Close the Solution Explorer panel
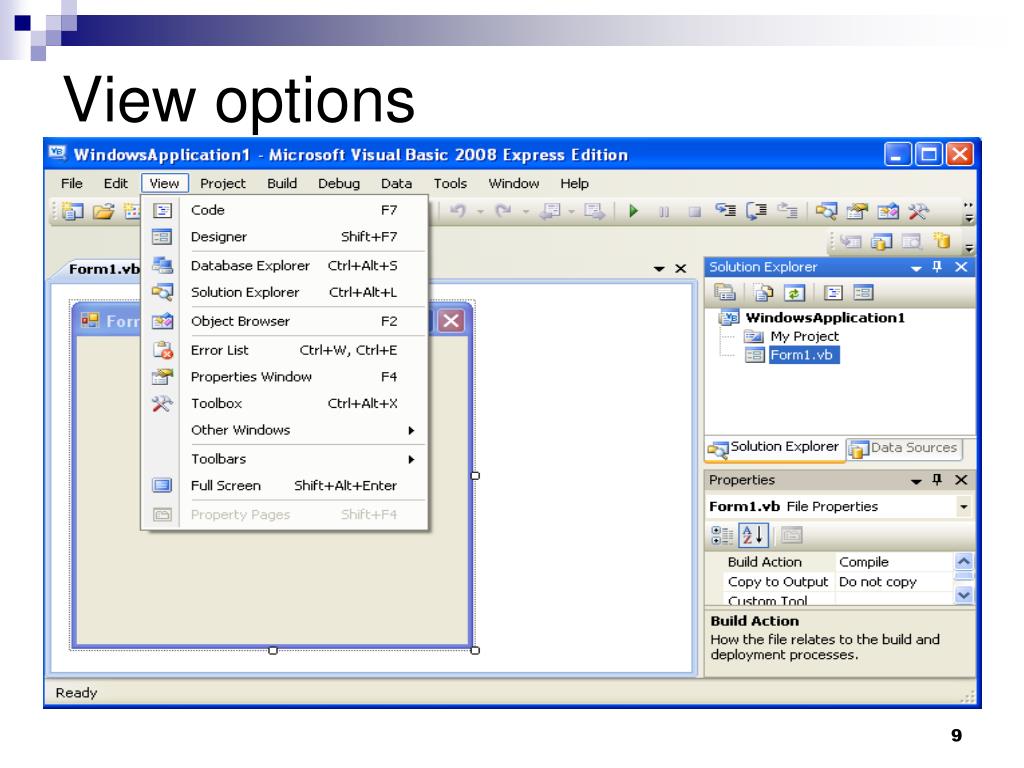 961,266
